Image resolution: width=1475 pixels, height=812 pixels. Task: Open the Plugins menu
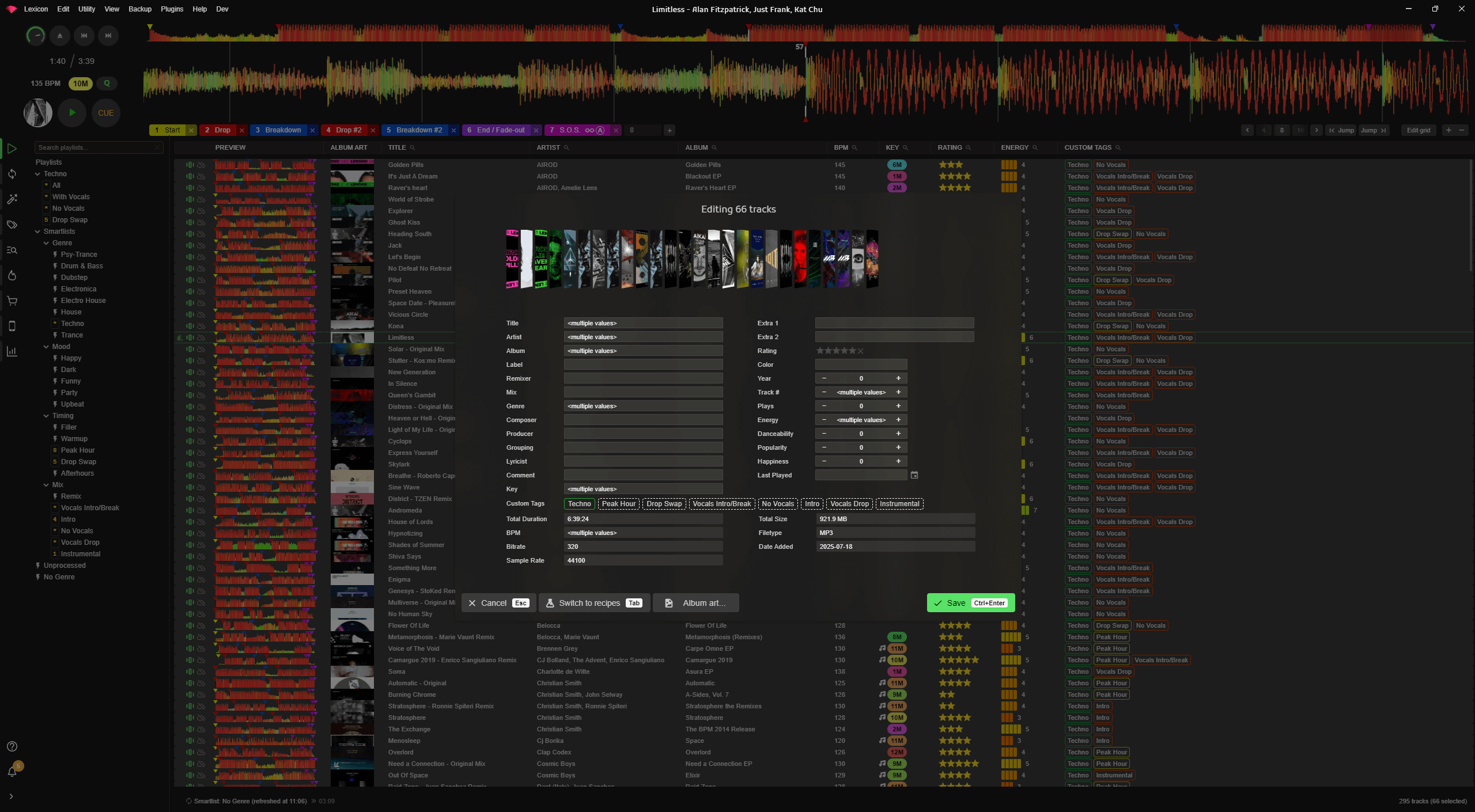172,9
